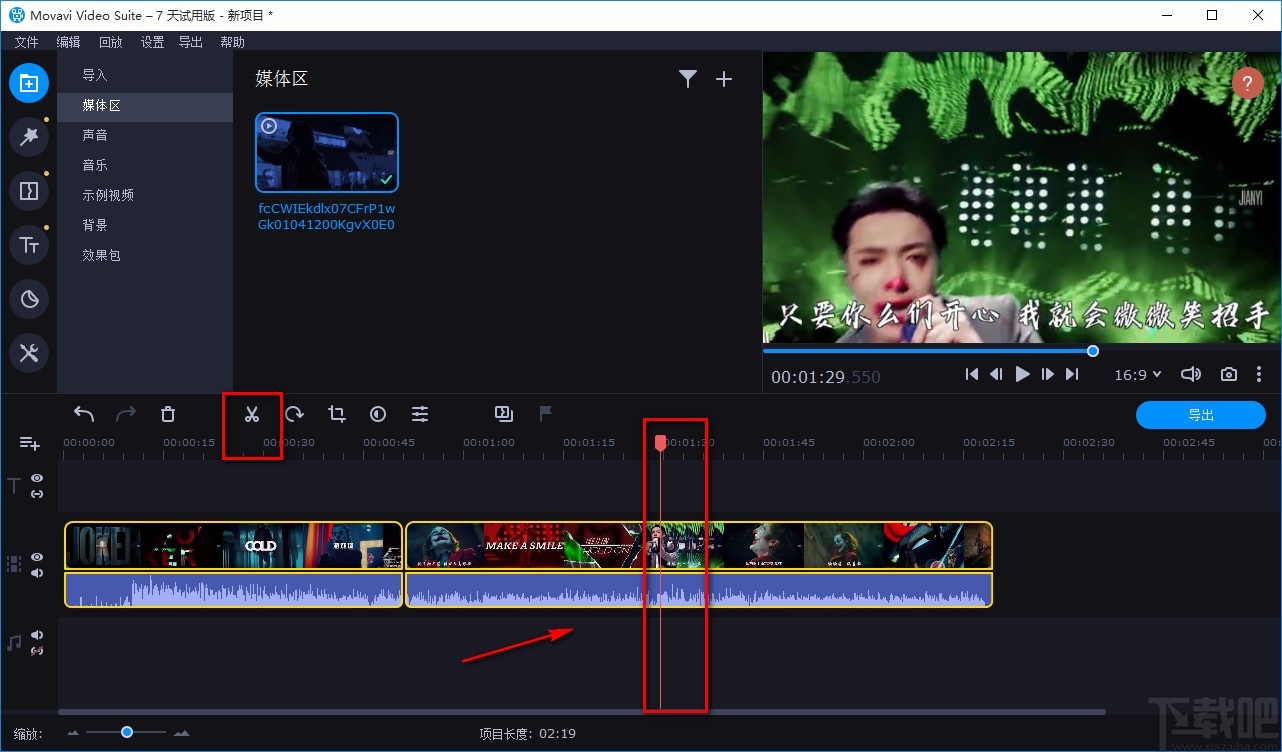The width and height of the screenshot is (1282, 752).
Task: Delete selected clip with trash icon
Action: pyautogui.click(x=168, y=414)
